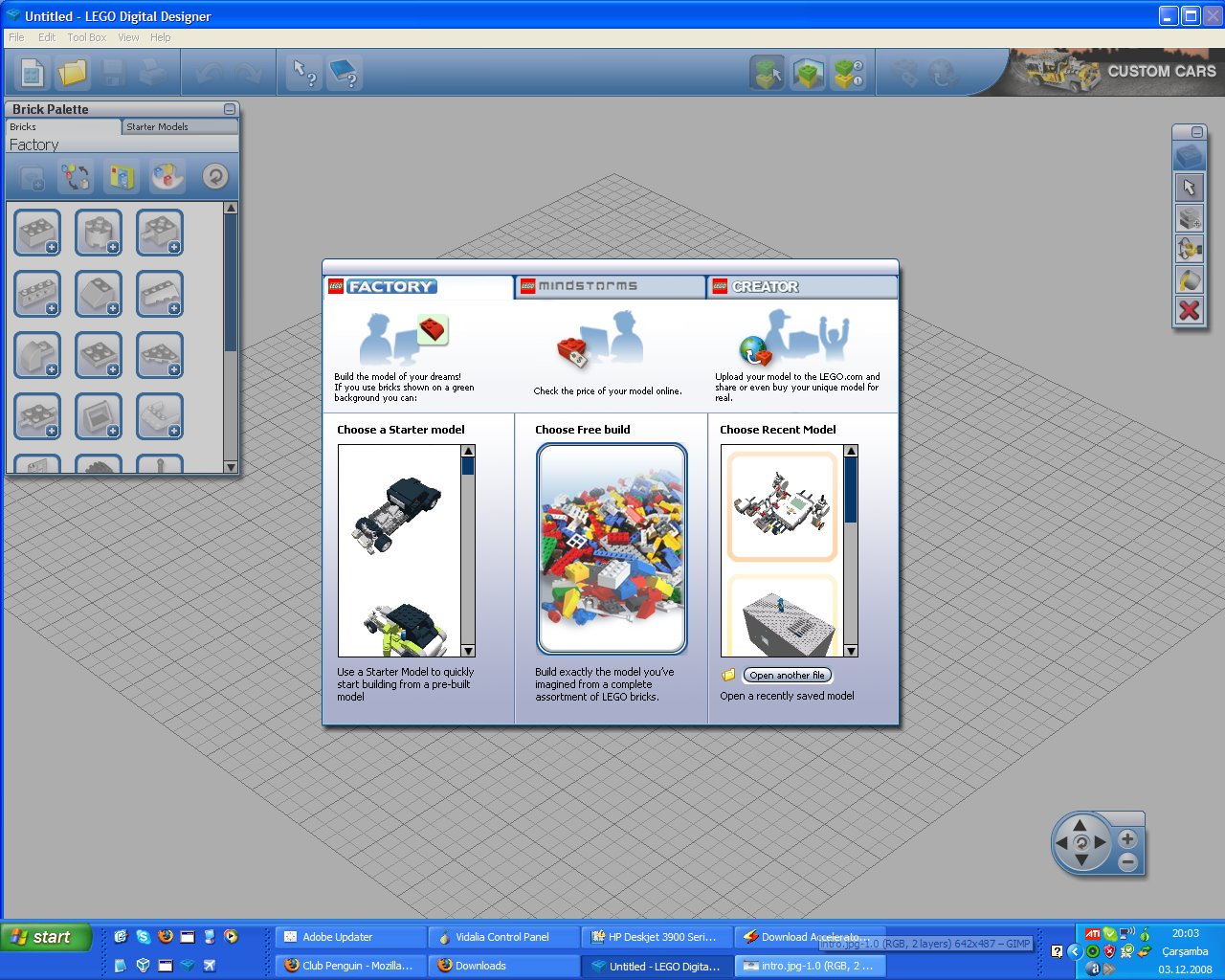Select the Hinge rotate tool
This screenshot has height=980, width=1225.
click(1190, 249)
